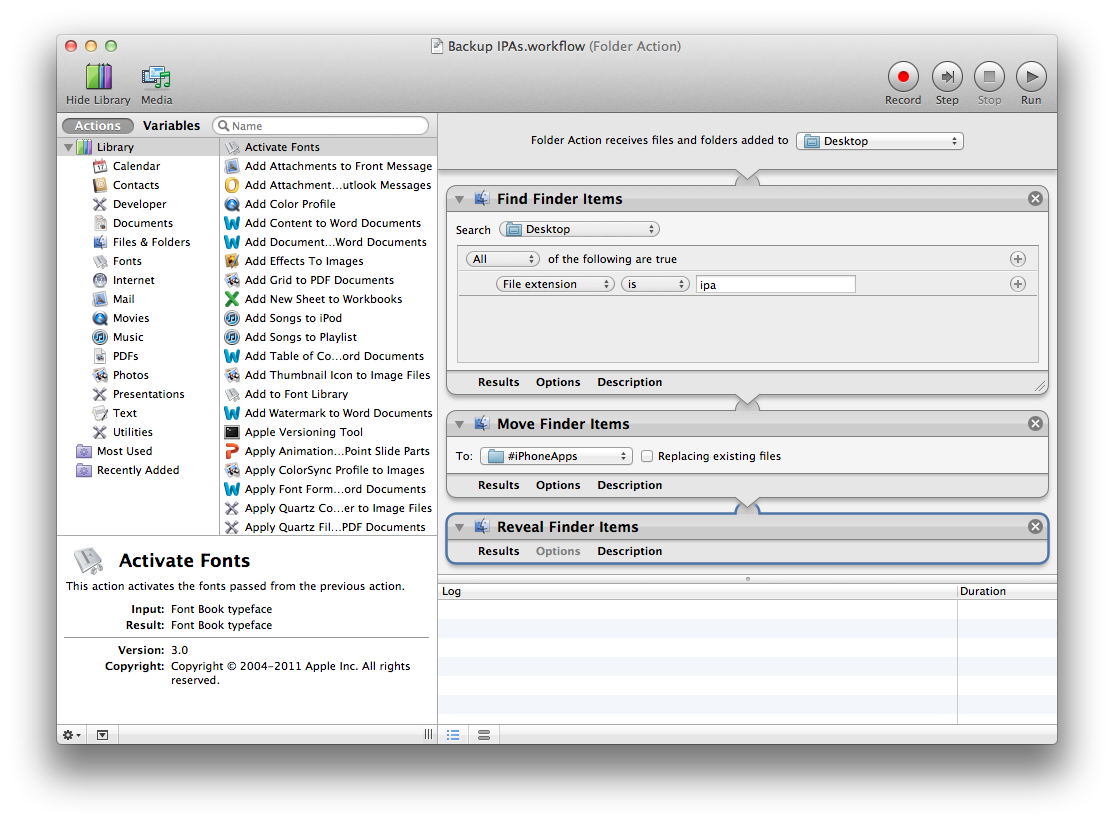Open the All criteria dropdown
The width and height of the screenshot is (1114, 823).
502,259
